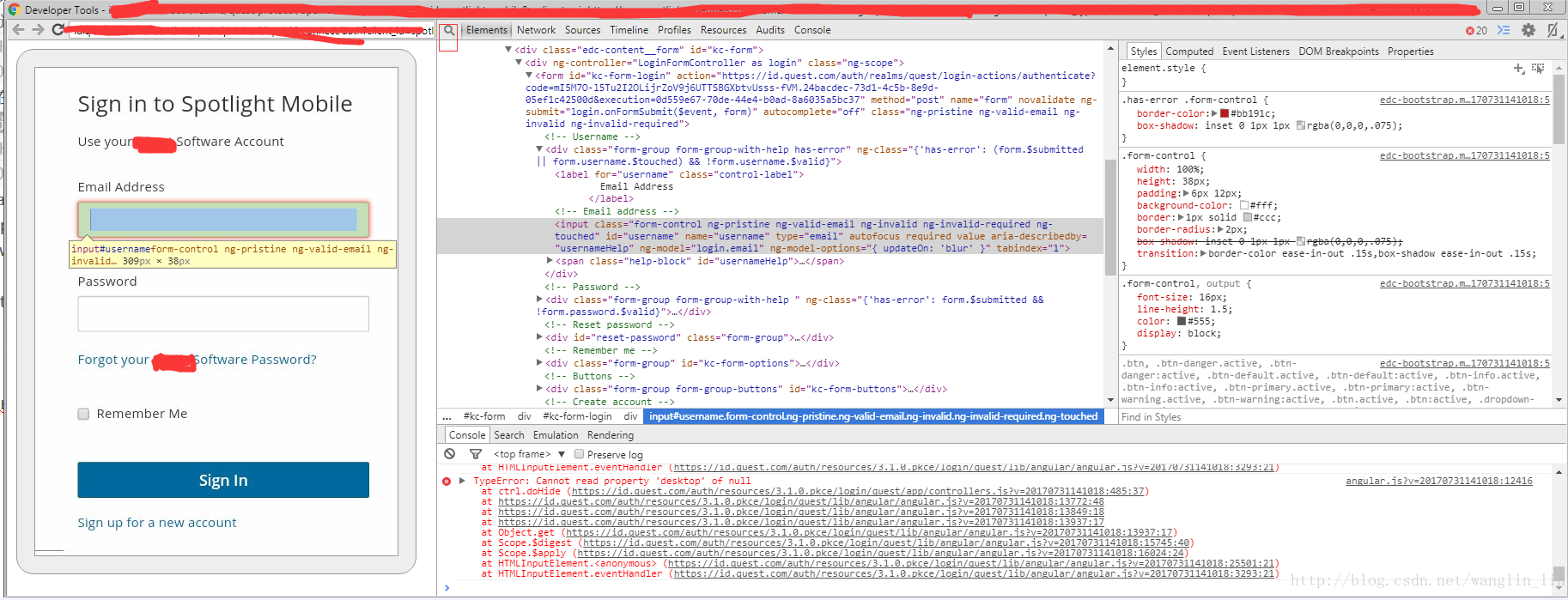Collapse the form kc-form-login node
Viewport: 1568px width, 600px height.
(x=528, y=76)
